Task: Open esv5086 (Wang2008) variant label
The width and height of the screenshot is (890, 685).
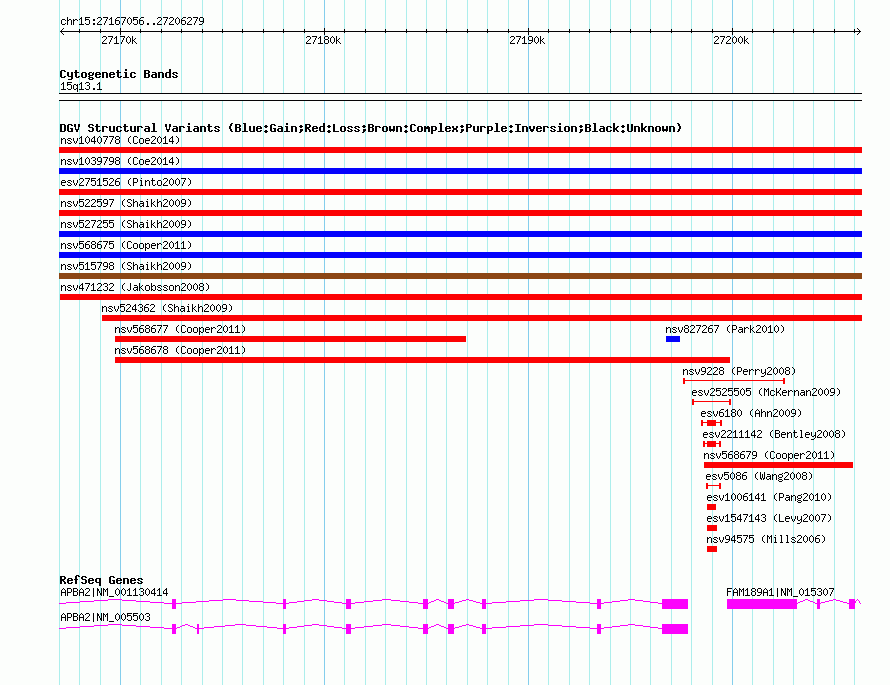Action: coord(759,476)
